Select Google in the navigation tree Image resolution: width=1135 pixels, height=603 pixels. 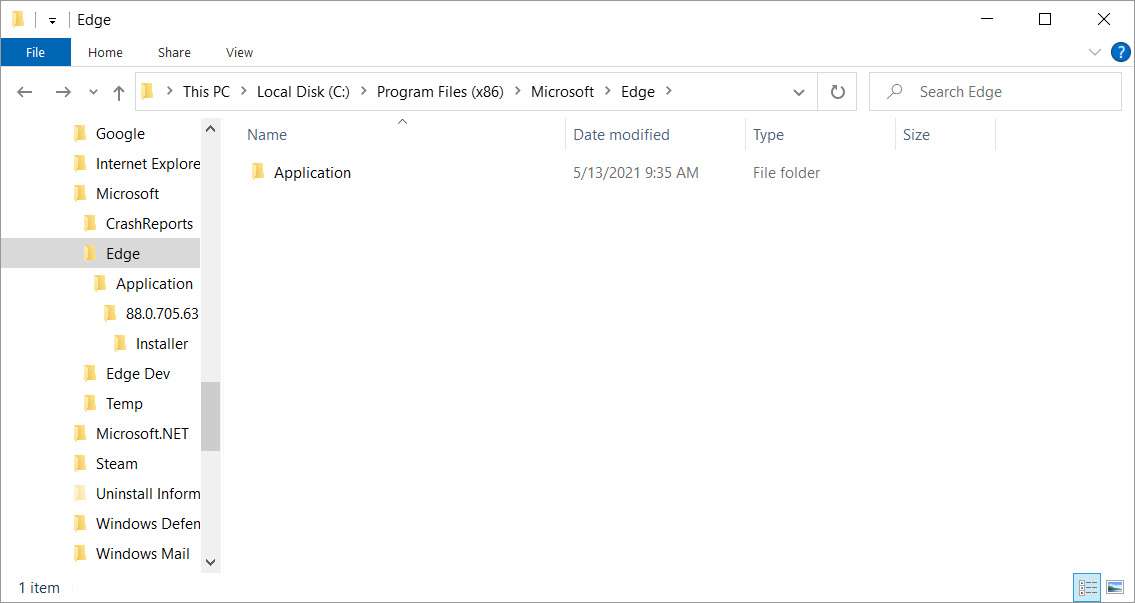click(120, 134)
